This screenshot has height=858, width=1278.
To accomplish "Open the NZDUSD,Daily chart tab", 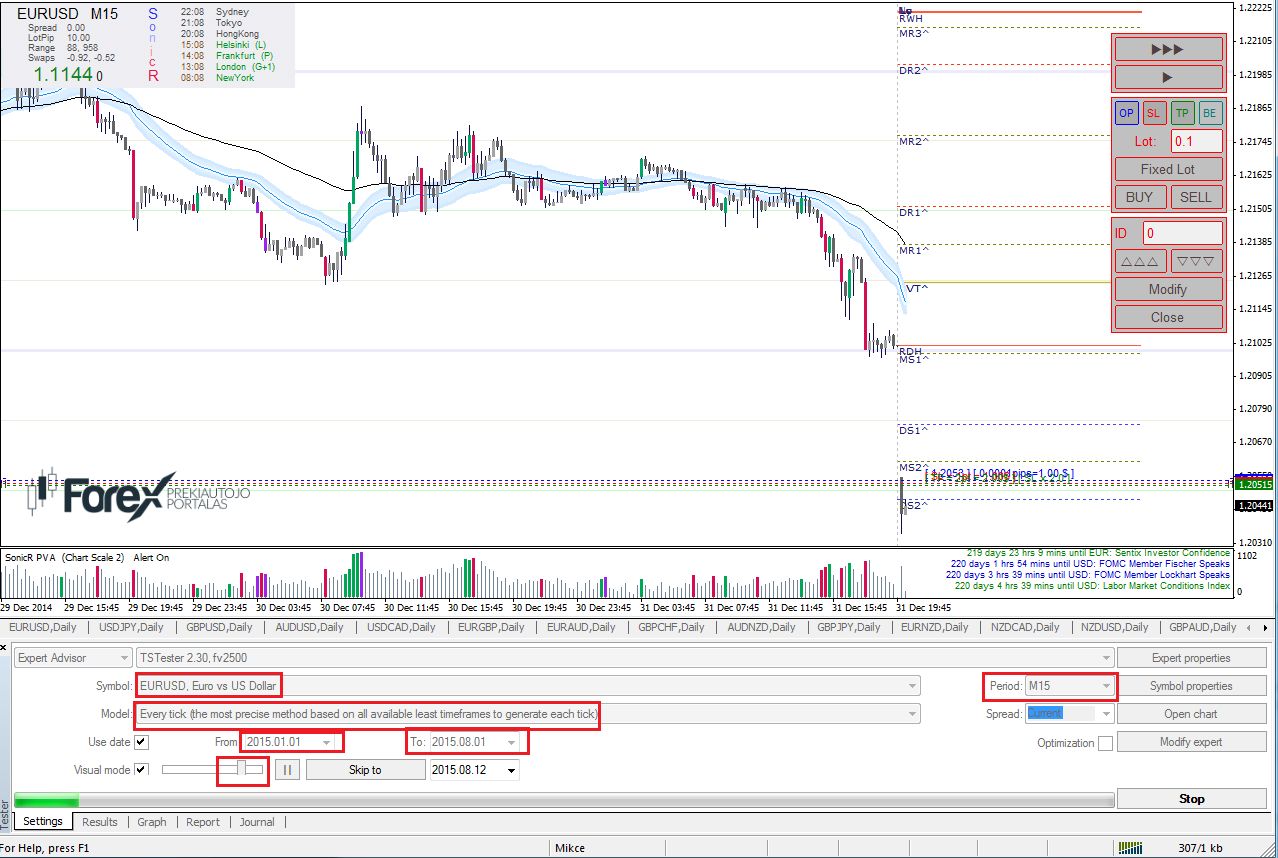I will point(1116,627).
